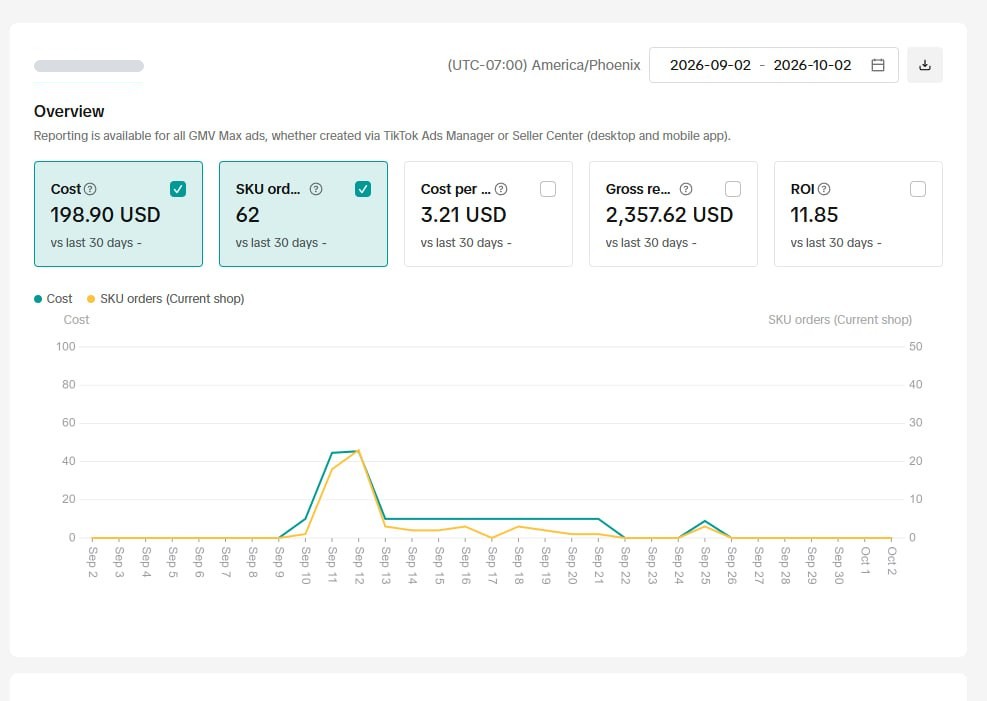Enable the ROI metric checkbox

point(918,189)
